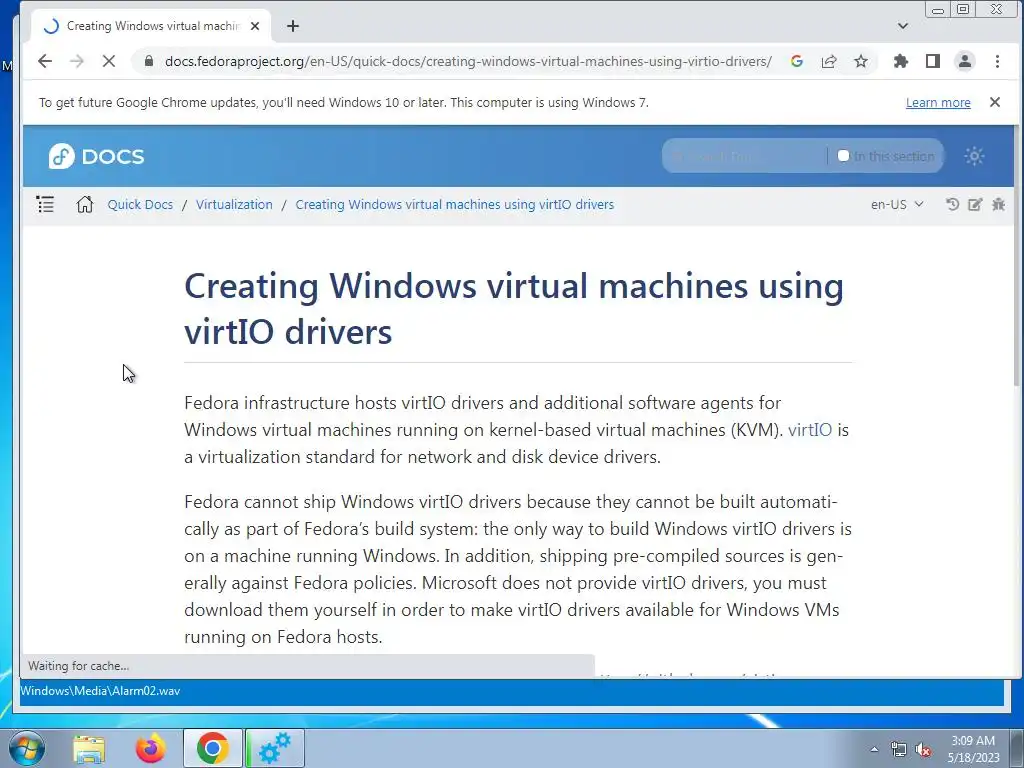Select the Creating Windows virtual machines tab

(151, 26)
